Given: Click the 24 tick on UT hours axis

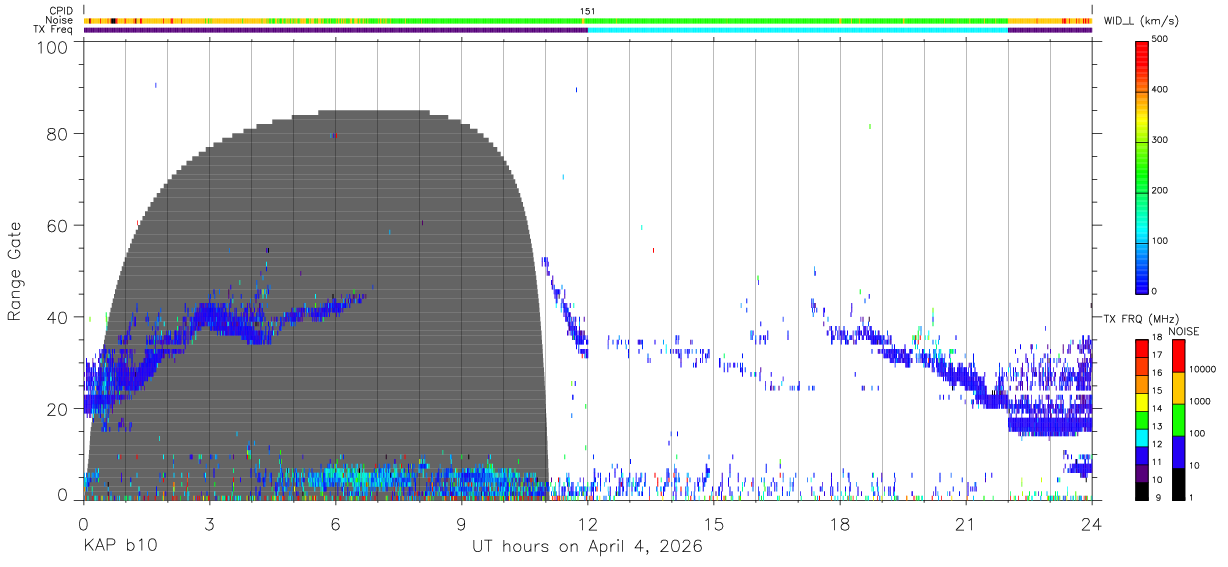Looking at the screenshot, I should click(1091, 524).
